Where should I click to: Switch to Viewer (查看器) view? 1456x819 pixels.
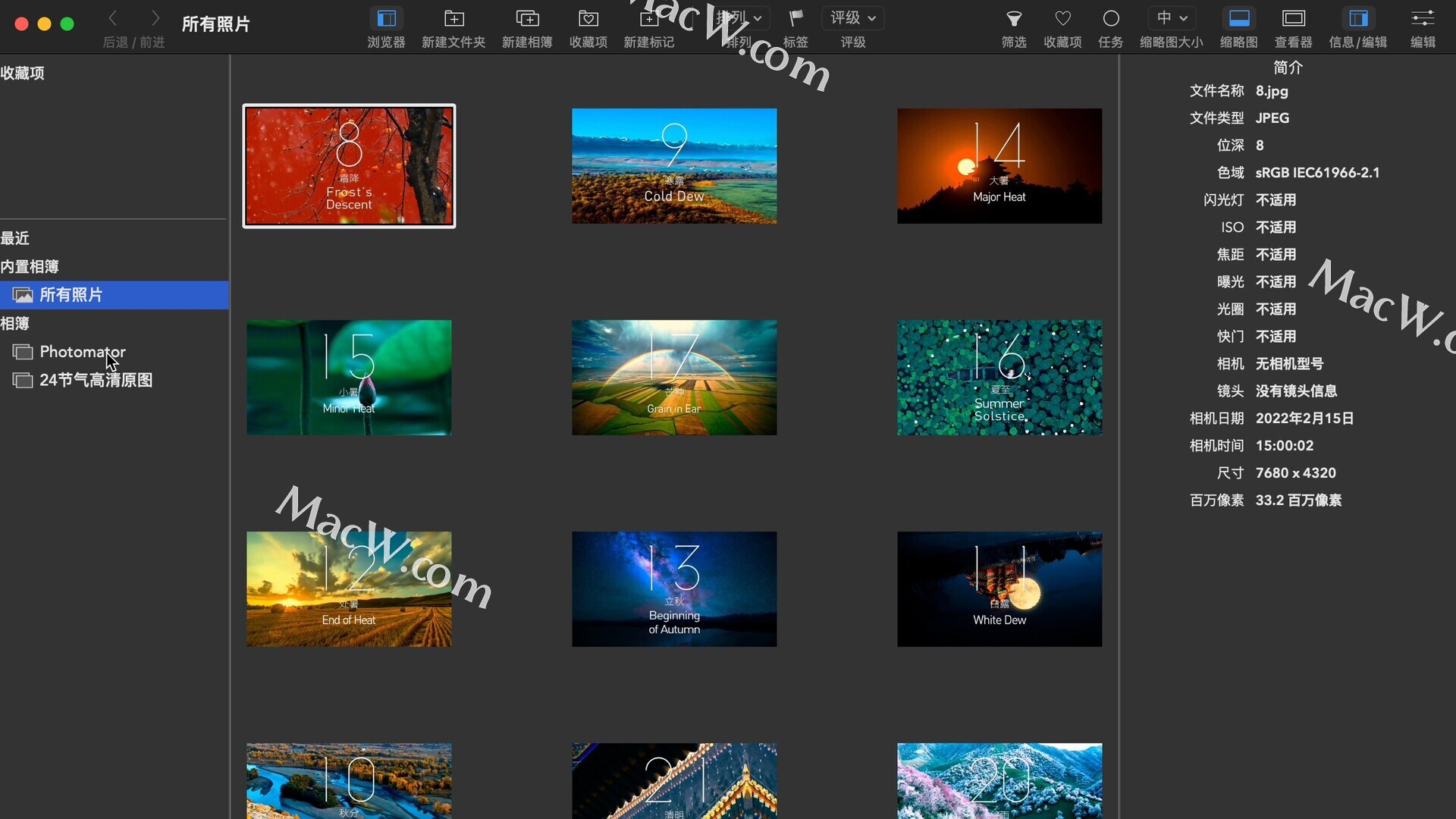coord(1293,18)
